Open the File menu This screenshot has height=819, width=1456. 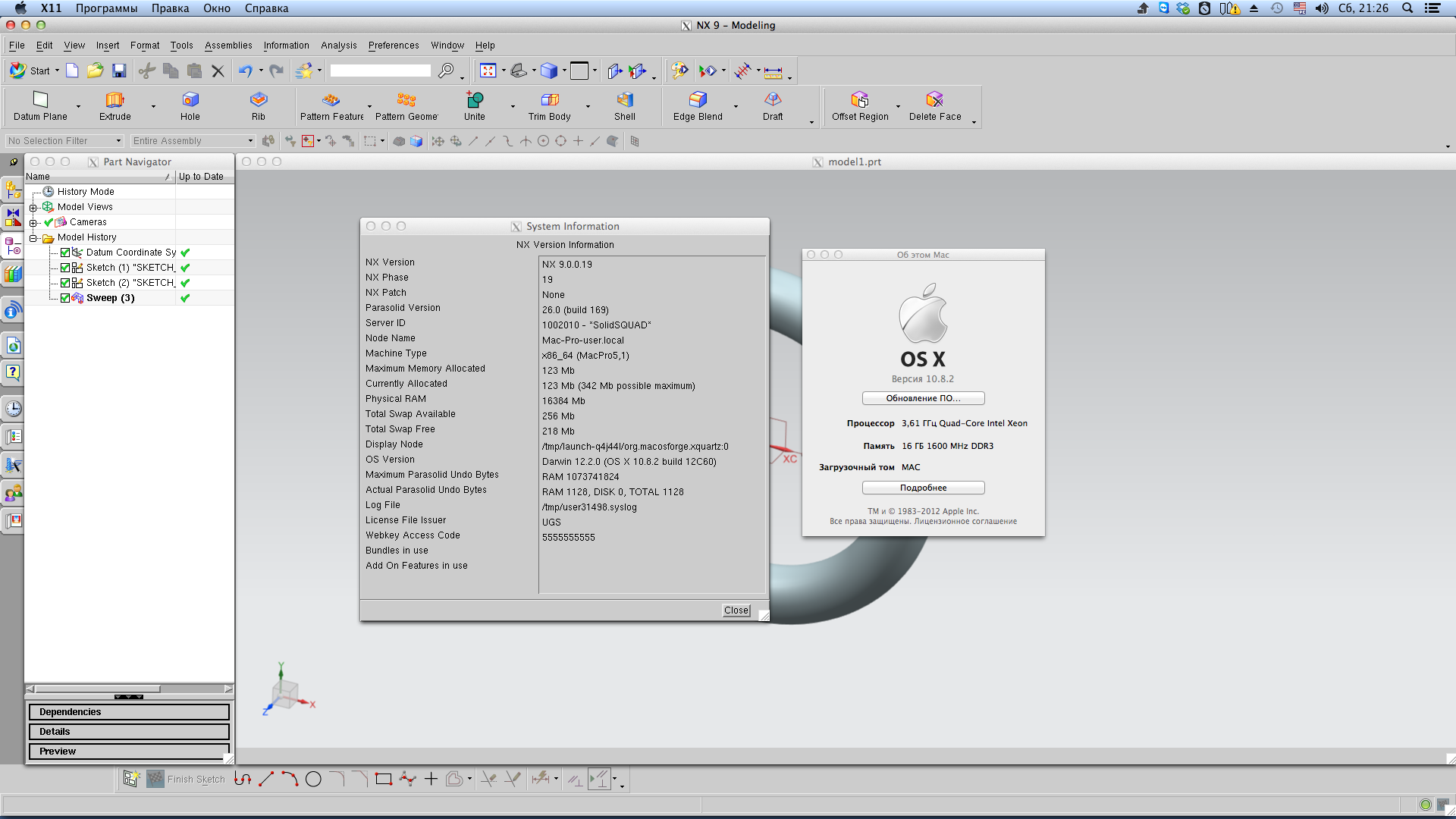tap(17, 45)
